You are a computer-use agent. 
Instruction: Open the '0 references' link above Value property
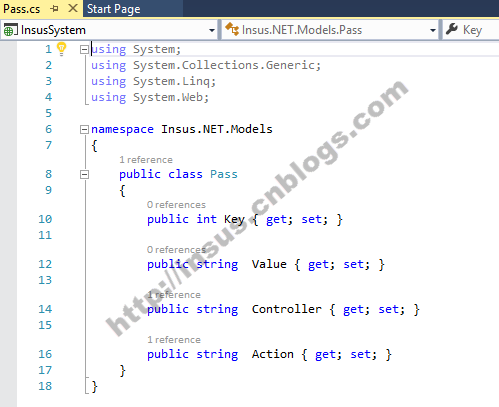point(176,250)
